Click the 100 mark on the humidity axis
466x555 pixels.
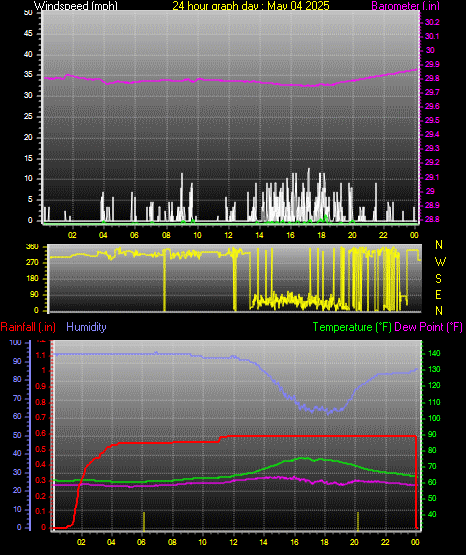(x=15, y=342)
